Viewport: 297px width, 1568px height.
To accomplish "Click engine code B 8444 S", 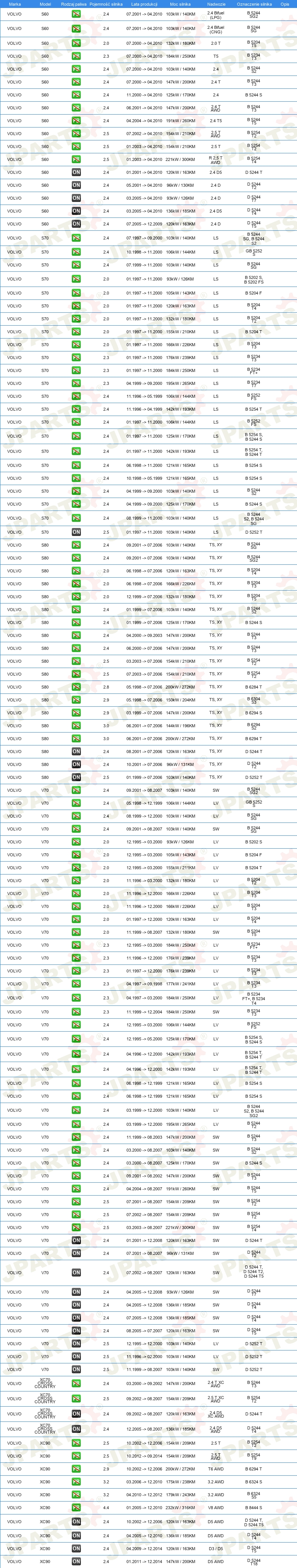I will [254, 1508].
